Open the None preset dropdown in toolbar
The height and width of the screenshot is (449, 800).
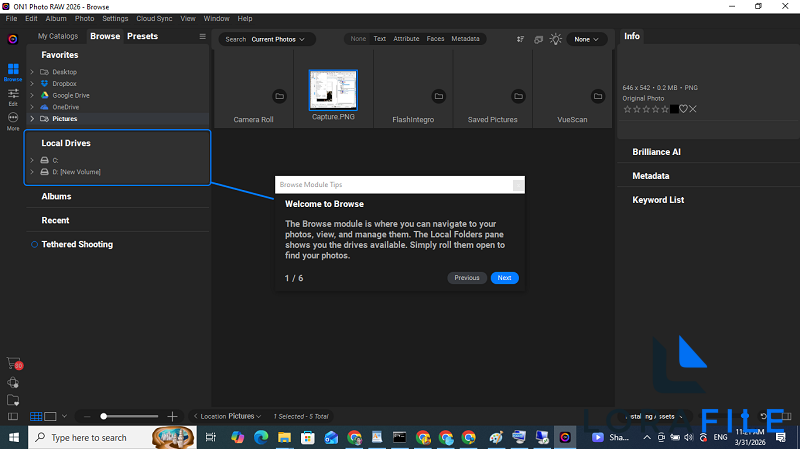click(586, 39)
